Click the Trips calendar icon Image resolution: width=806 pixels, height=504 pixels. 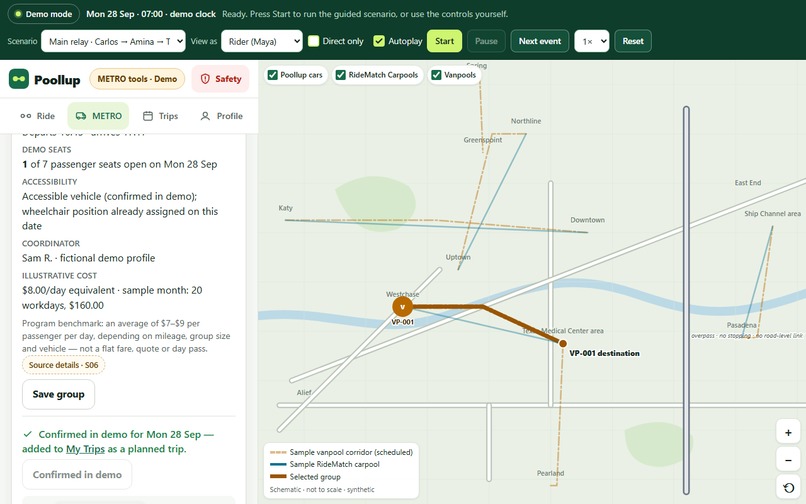(x=148, y=116)
